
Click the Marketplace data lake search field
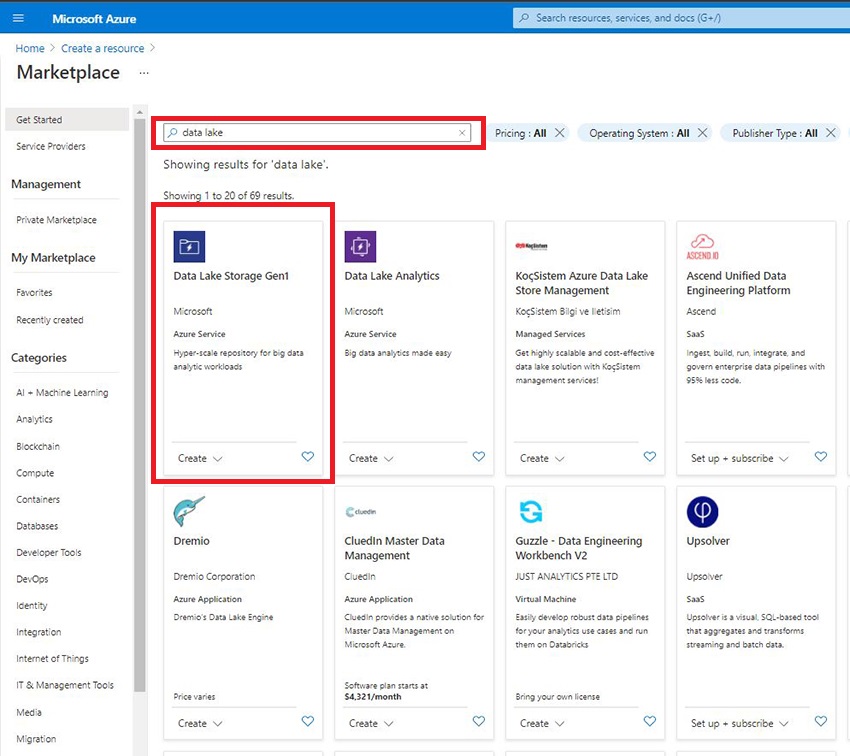point(317,133)
